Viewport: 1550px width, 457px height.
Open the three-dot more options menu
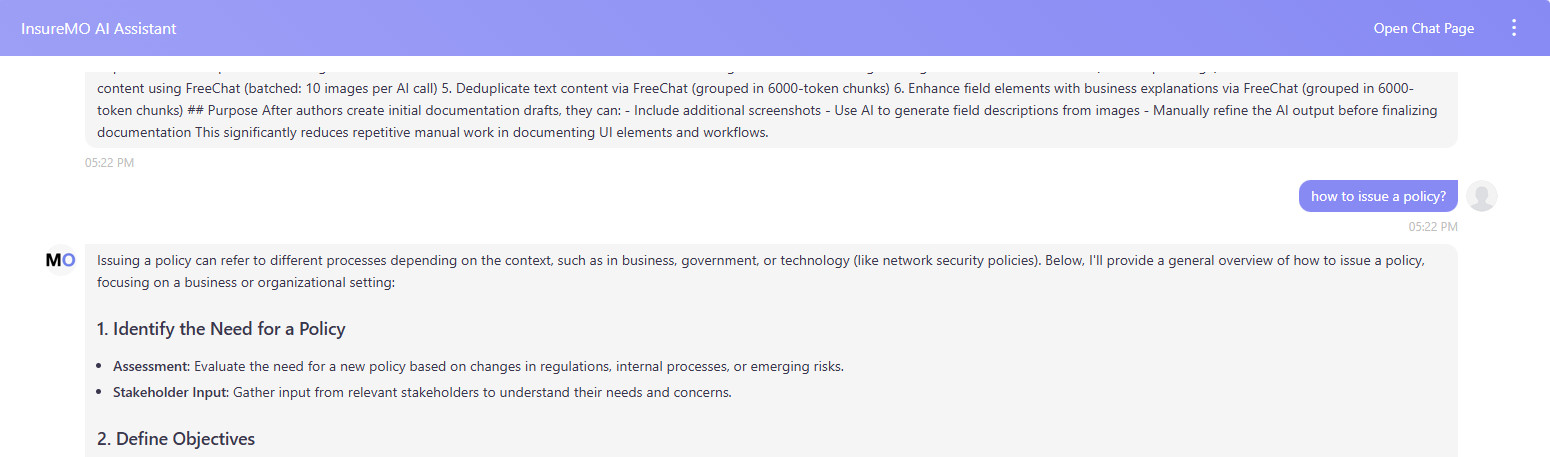click(1514, 28)
